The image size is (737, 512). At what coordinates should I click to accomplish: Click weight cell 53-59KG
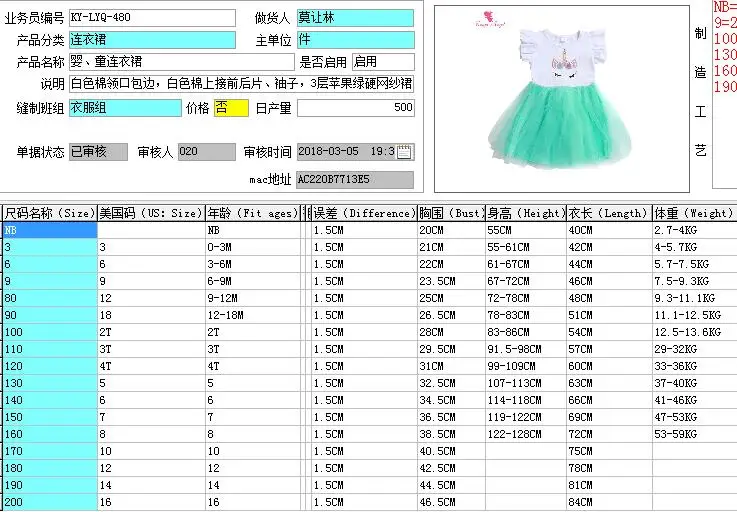pos(694,434)
